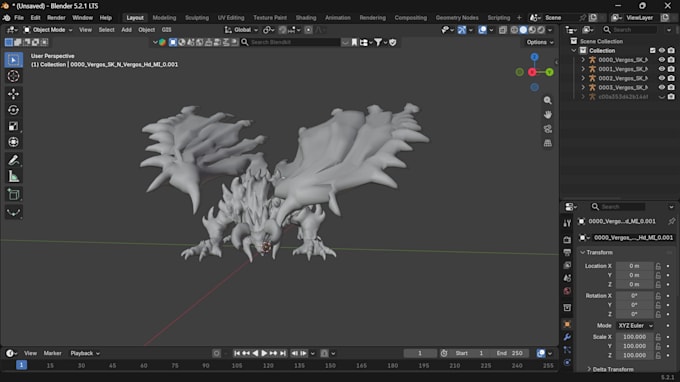Open the Options dropdown in viewport
The image size is (680, 382).
coord(540,42)
